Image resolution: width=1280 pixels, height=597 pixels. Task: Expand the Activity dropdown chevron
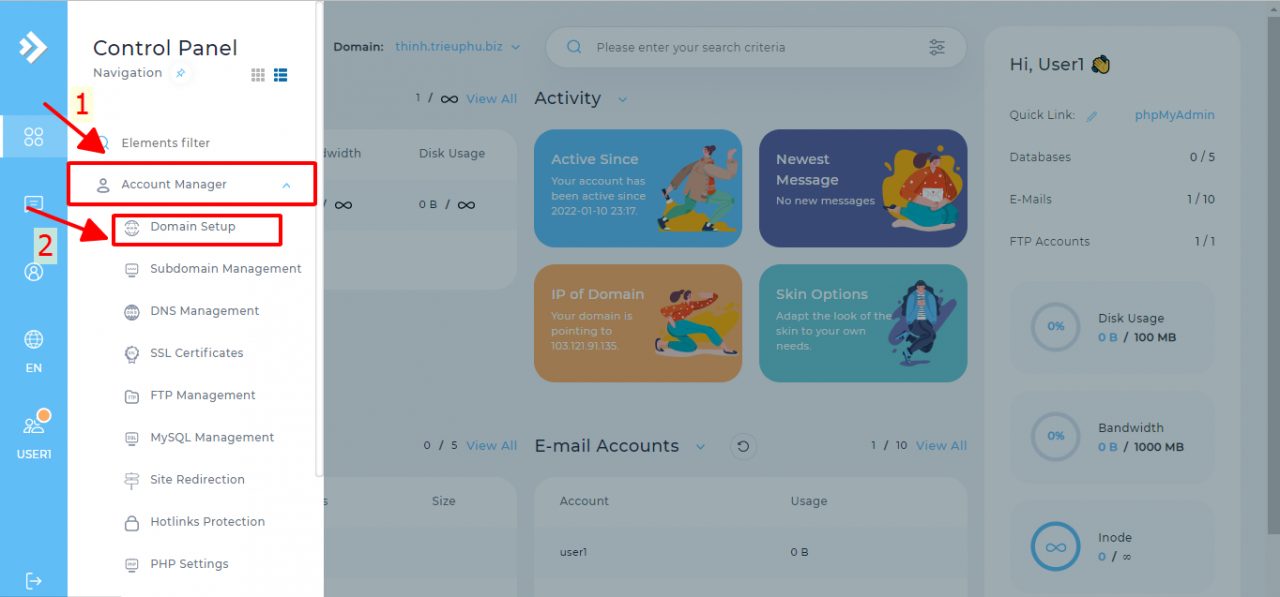tap(622, 99)
